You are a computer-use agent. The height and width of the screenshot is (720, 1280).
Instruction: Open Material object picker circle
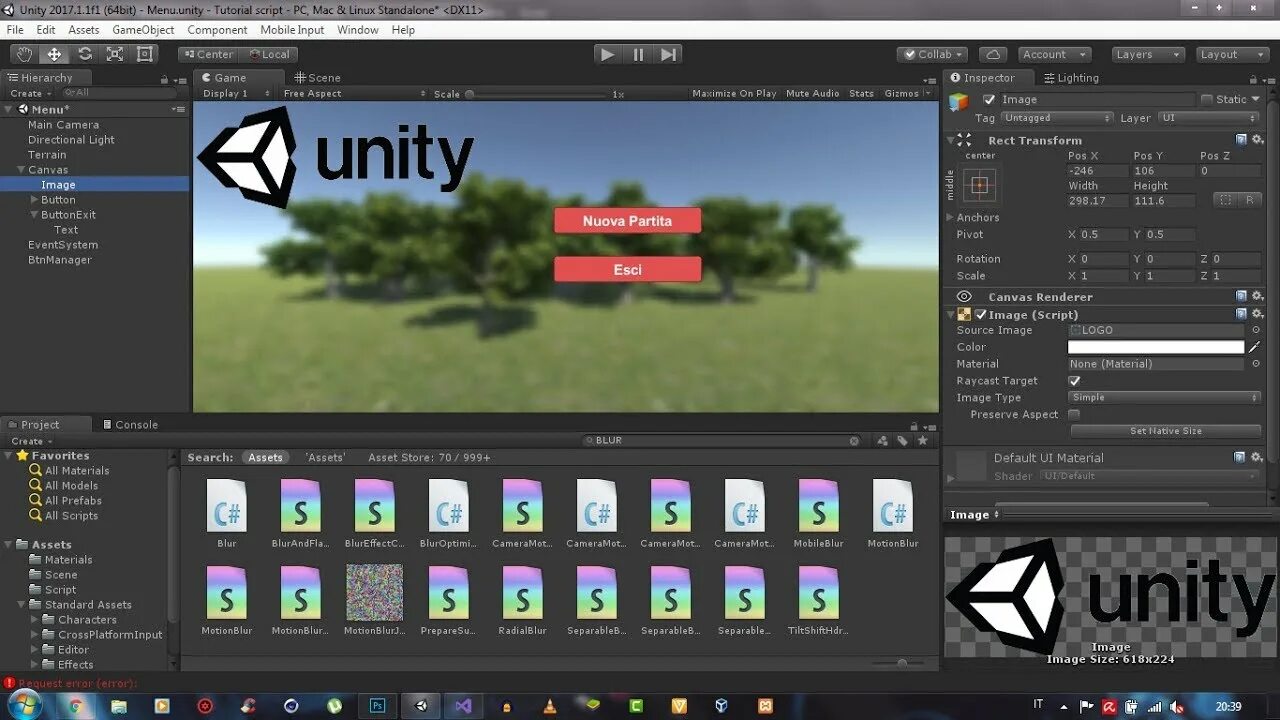[1256, 364]
